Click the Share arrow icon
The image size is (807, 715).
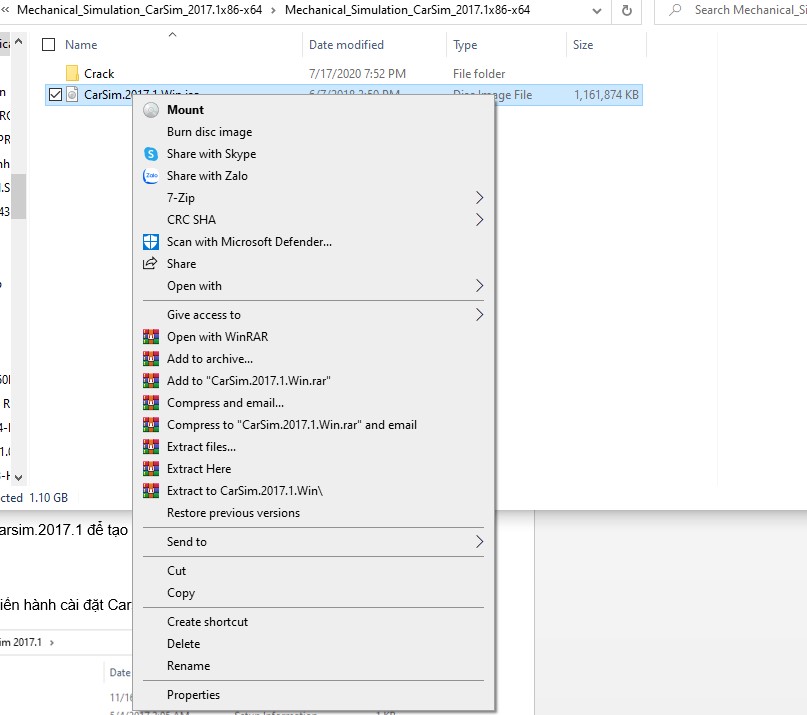pyautogui.click(x=151, y=264)
